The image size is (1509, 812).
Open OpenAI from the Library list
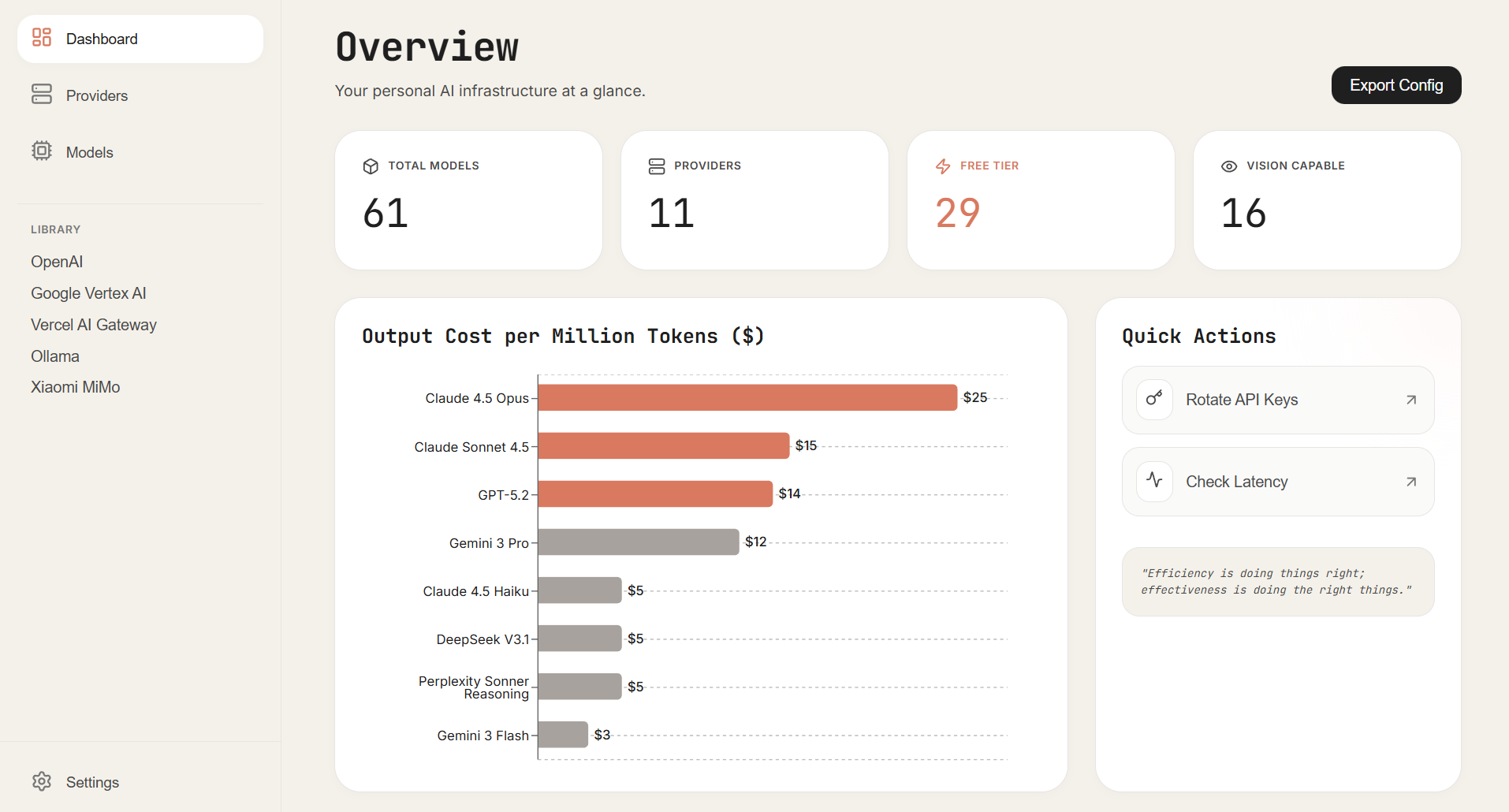57,262
